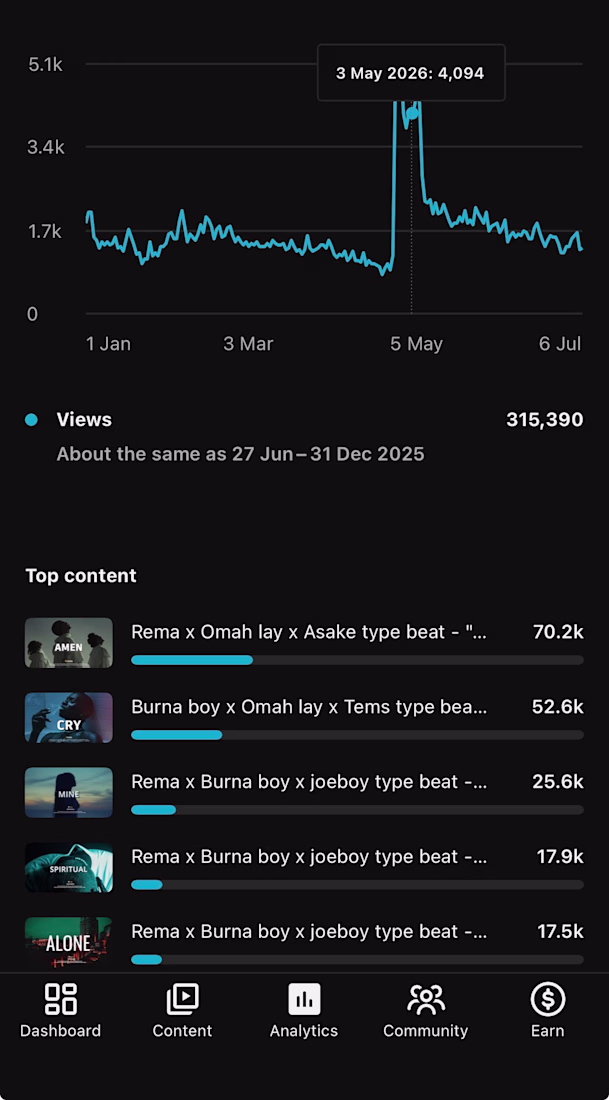Open the Community people icon
Screen dimensions: 609x1100
tap(425, 999)
